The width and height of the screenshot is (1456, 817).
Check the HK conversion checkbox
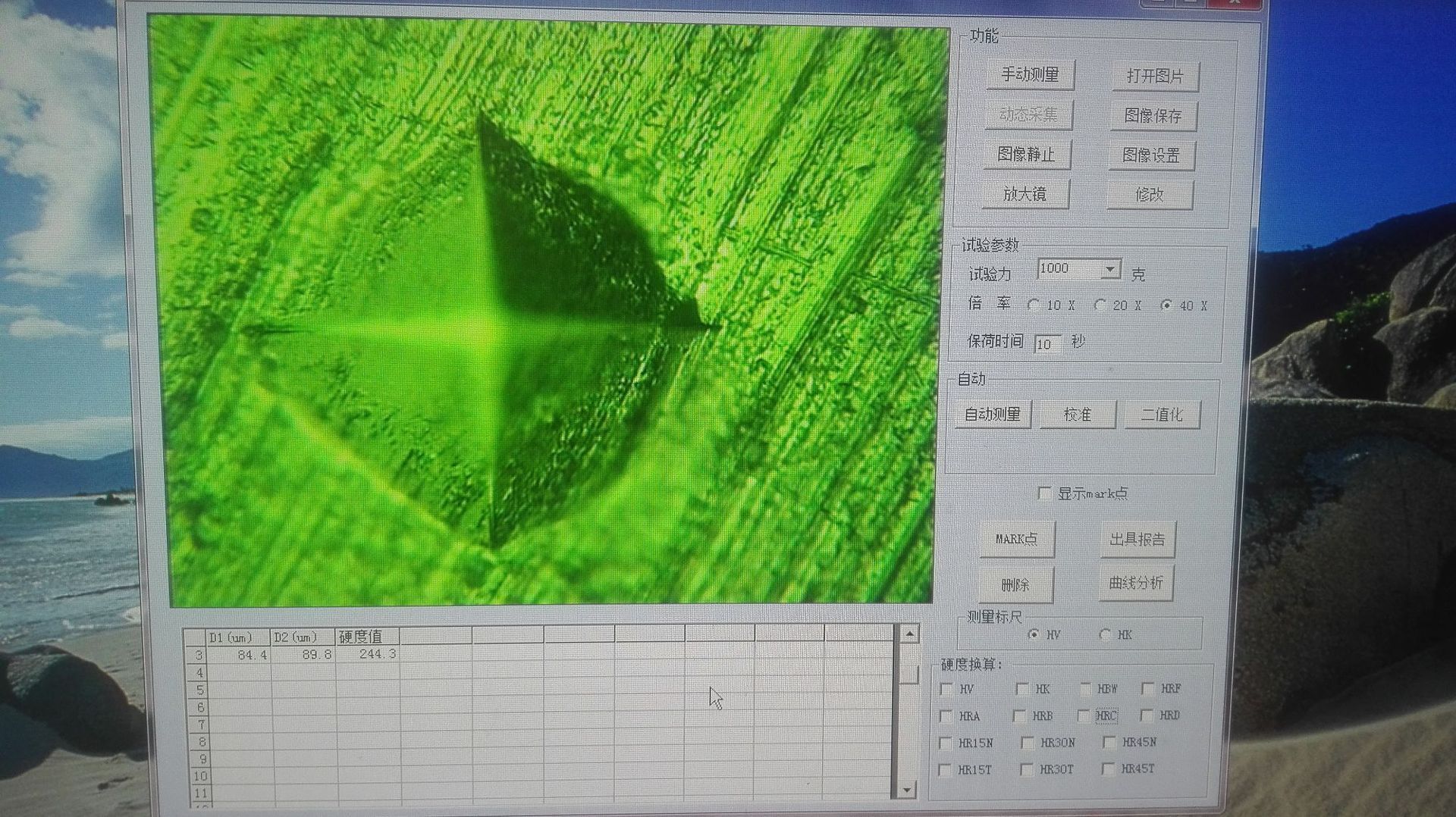(1021, 688)
